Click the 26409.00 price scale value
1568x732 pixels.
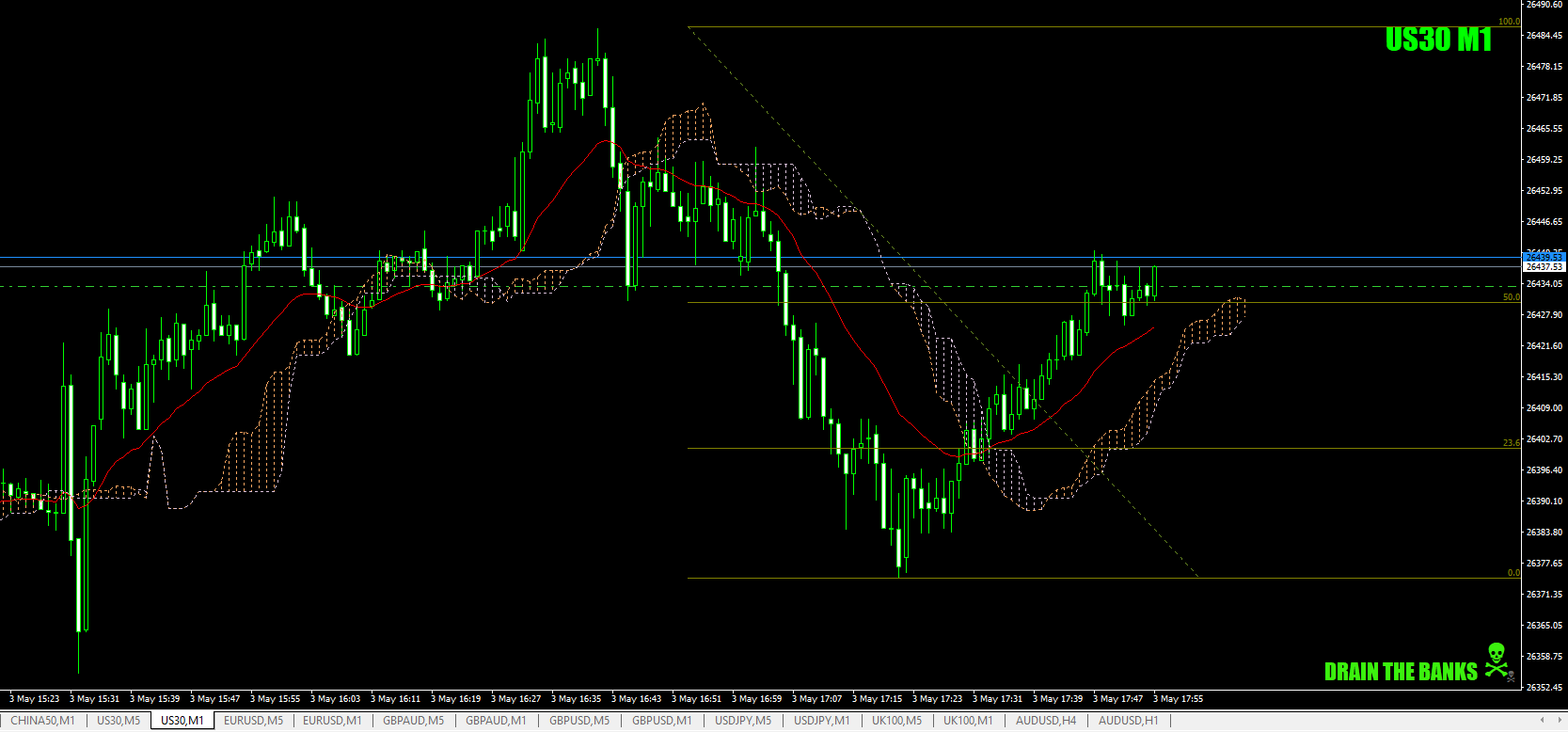(1544, 408)
